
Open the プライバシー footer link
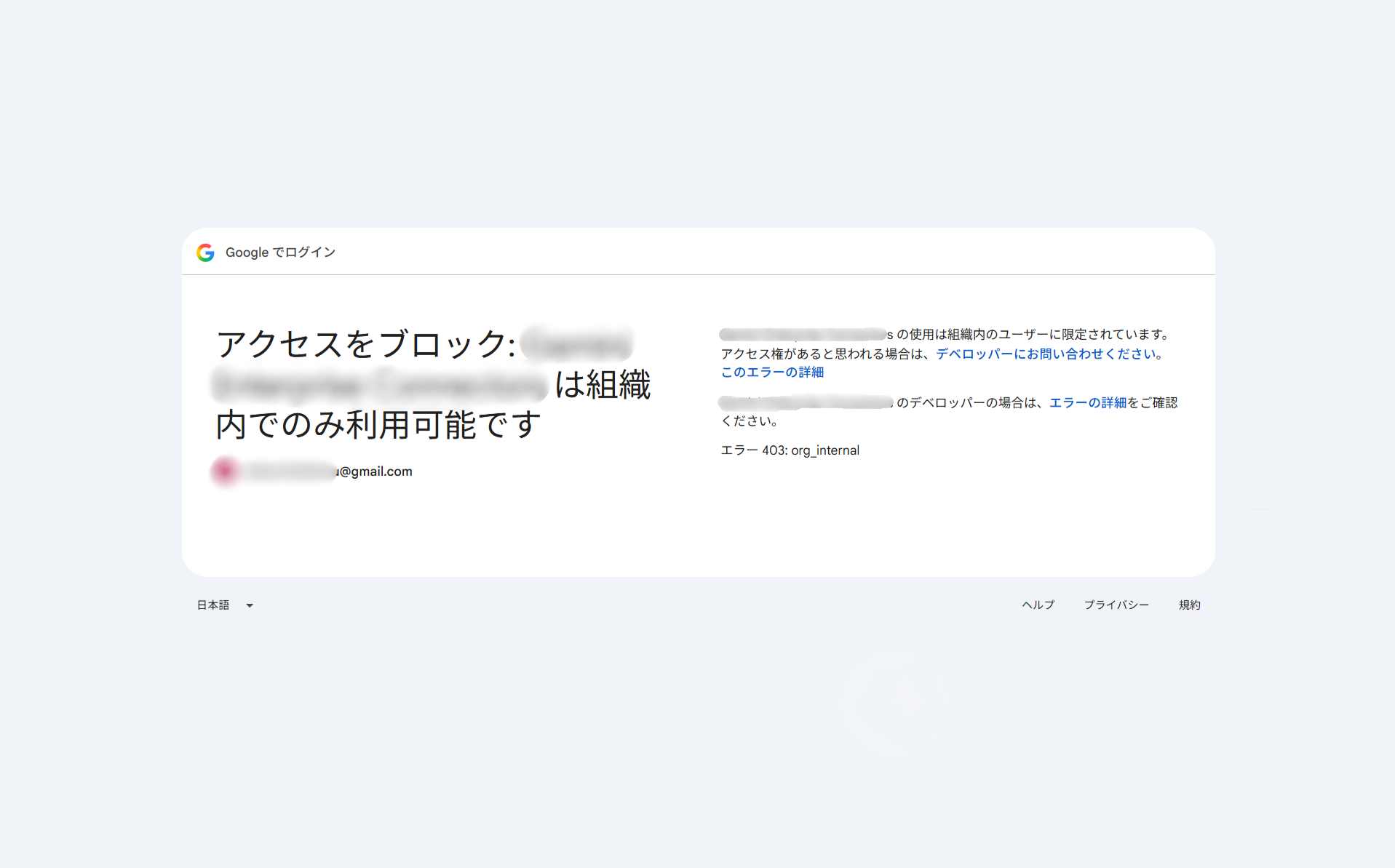1117,605
